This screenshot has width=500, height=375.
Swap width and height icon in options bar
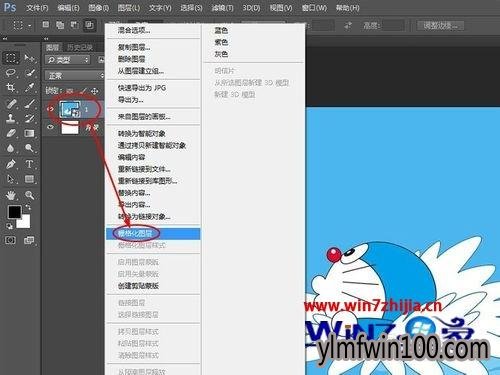pos(348,25)
